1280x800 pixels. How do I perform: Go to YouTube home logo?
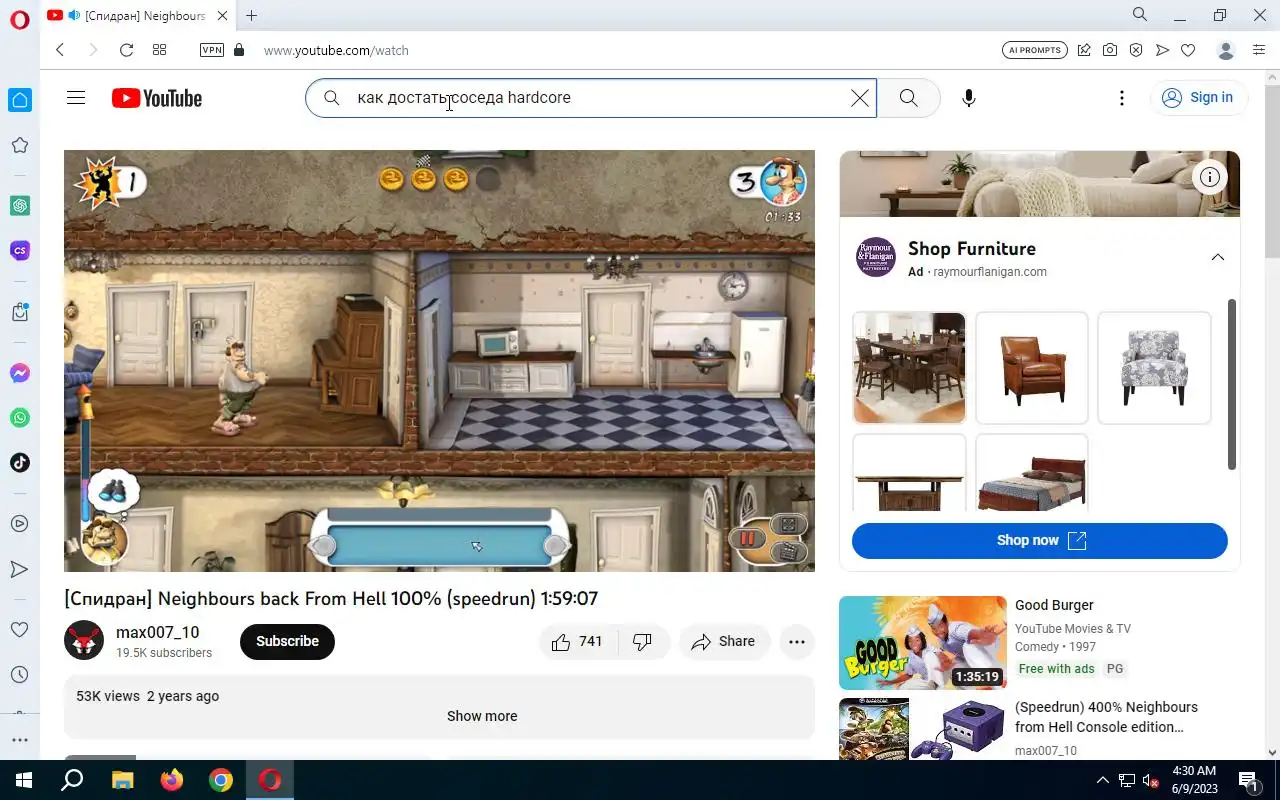[157, 97]
